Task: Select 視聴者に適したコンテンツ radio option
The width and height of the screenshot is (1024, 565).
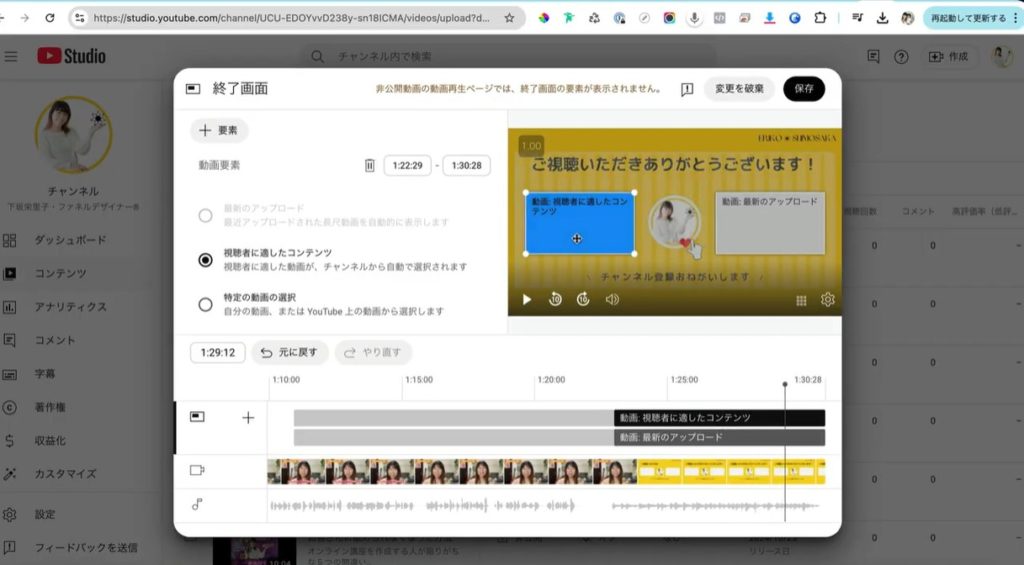Action: tap(205, 260)
